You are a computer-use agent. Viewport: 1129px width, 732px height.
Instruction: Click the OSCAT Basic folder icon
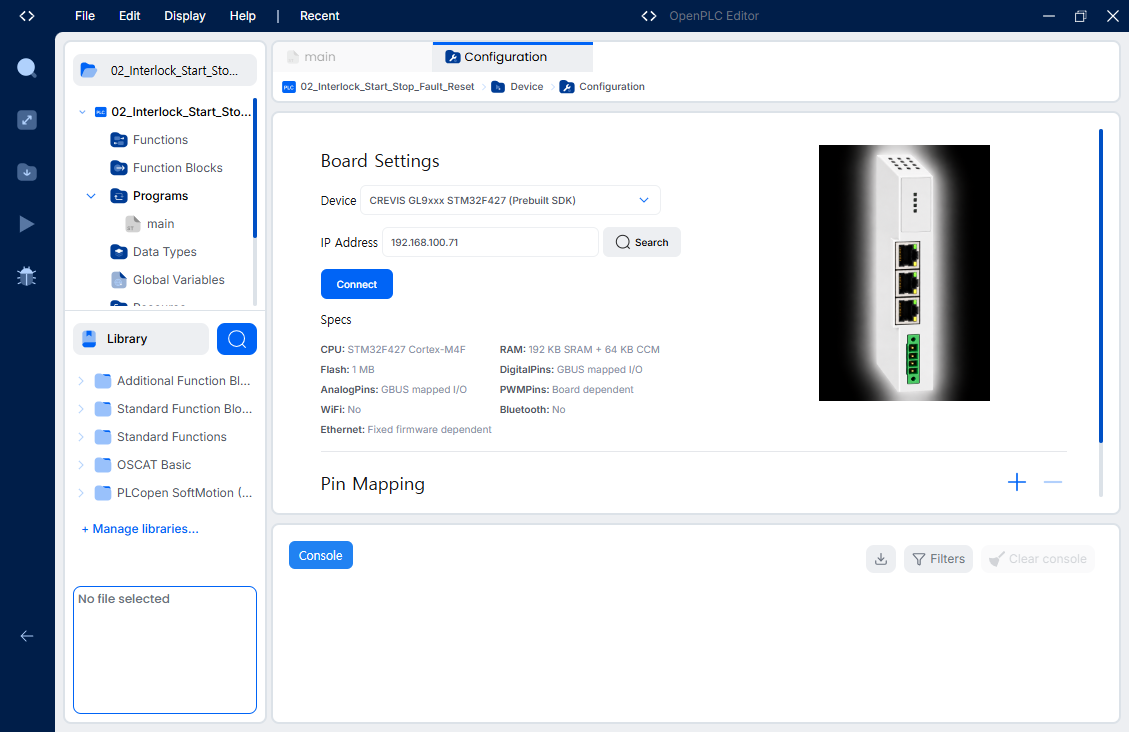(103, 465)
